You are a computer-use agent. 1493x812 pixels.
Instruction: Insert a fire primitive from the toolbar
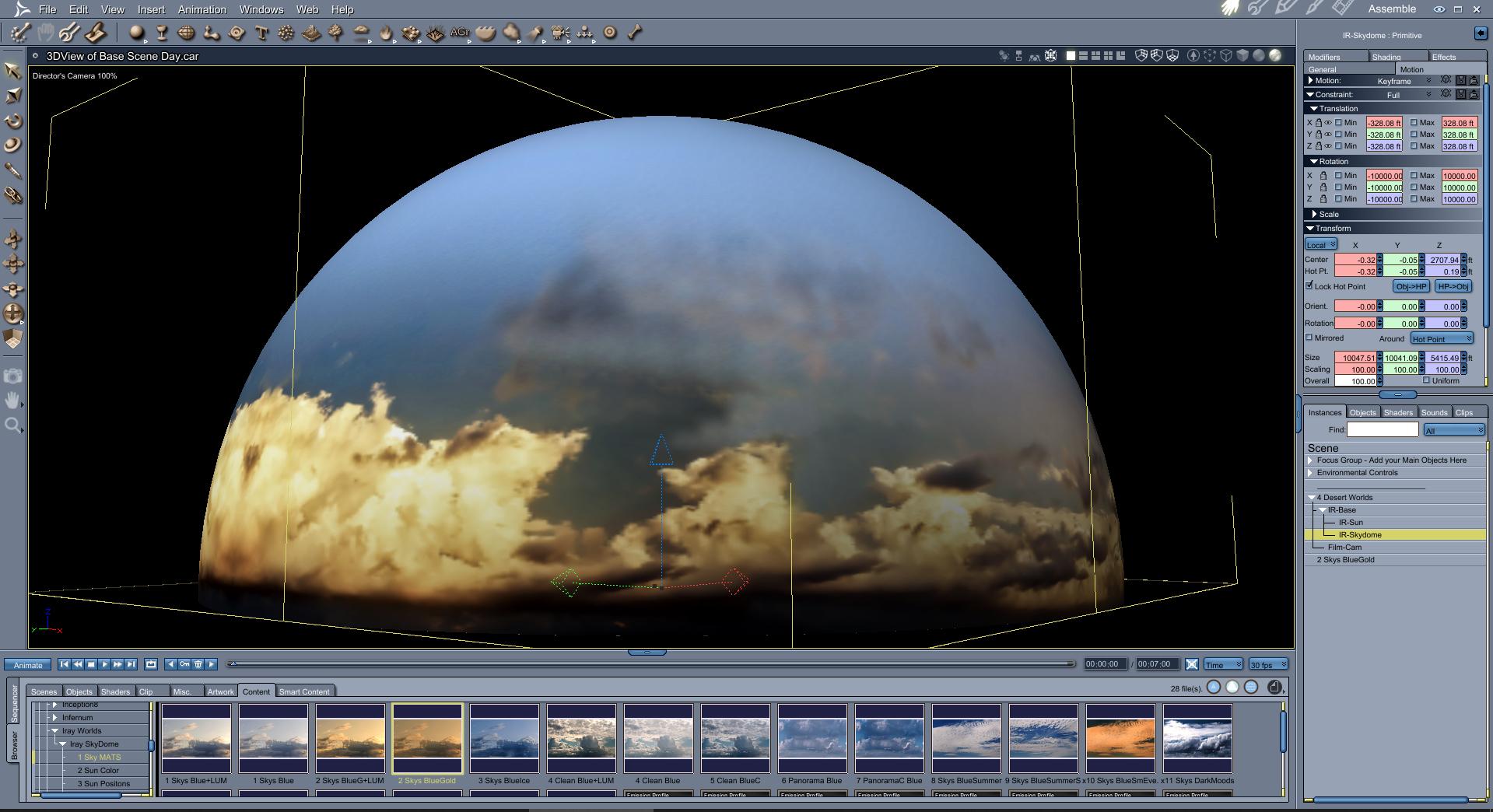coord(386,33)
